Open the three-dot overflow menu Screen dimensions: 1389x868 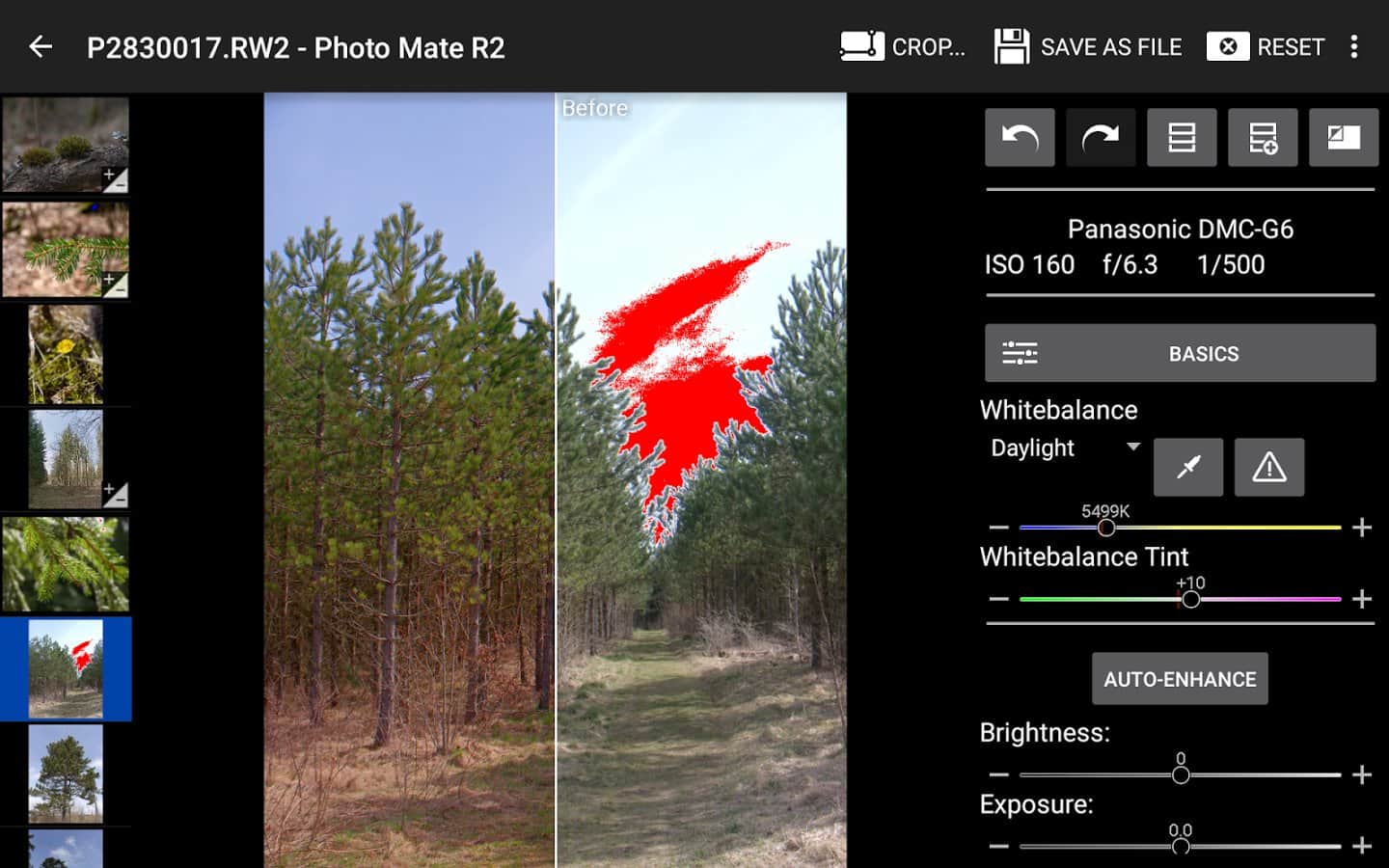tap(1354, 46)
